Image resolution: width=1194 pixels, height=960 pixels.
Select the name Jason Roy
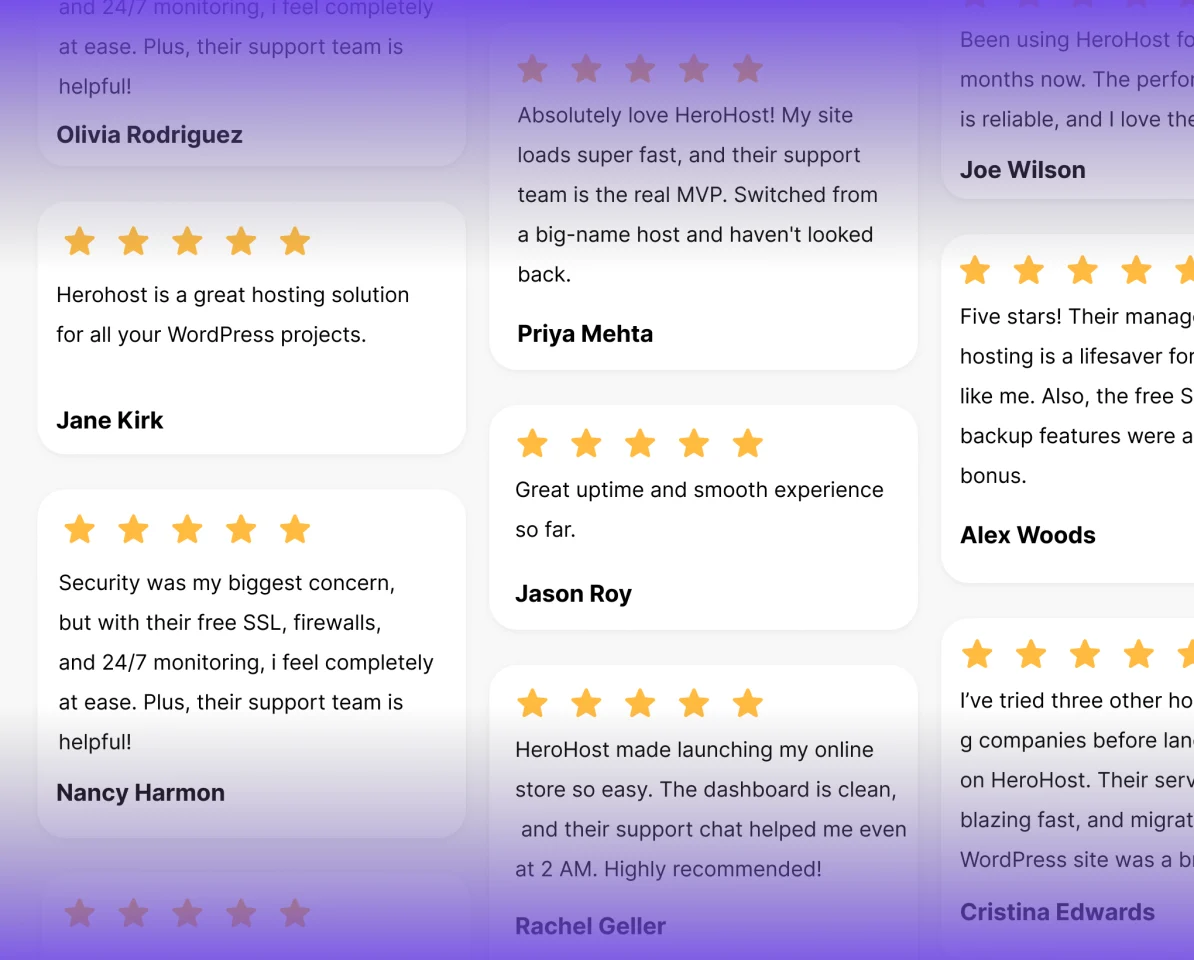[573, 593]
